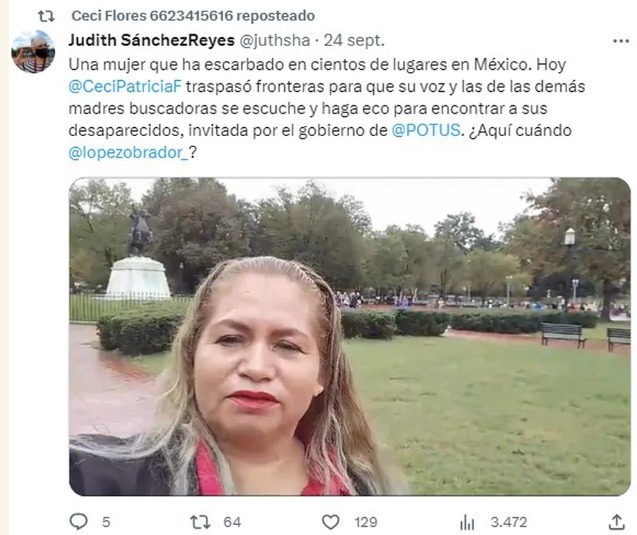Open the @CeciPatriciaF mention link
The height and width of the screenshot is (535, 637).
pos(125,87)
